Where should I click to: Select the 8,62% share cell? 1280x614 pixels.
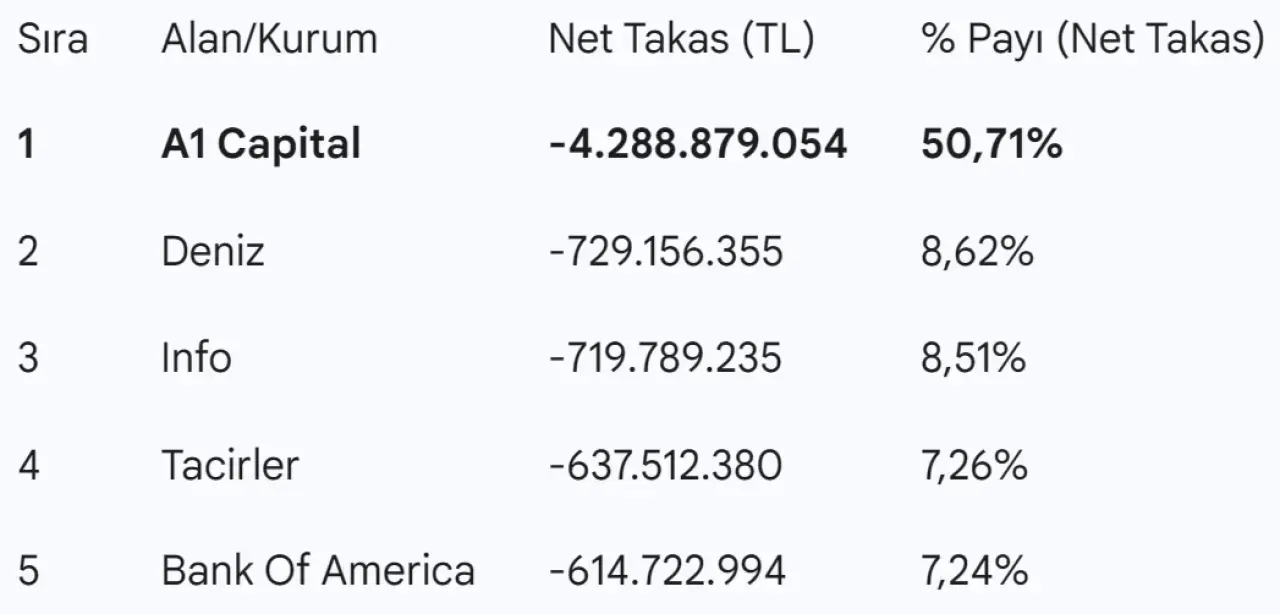coord(977,251)
